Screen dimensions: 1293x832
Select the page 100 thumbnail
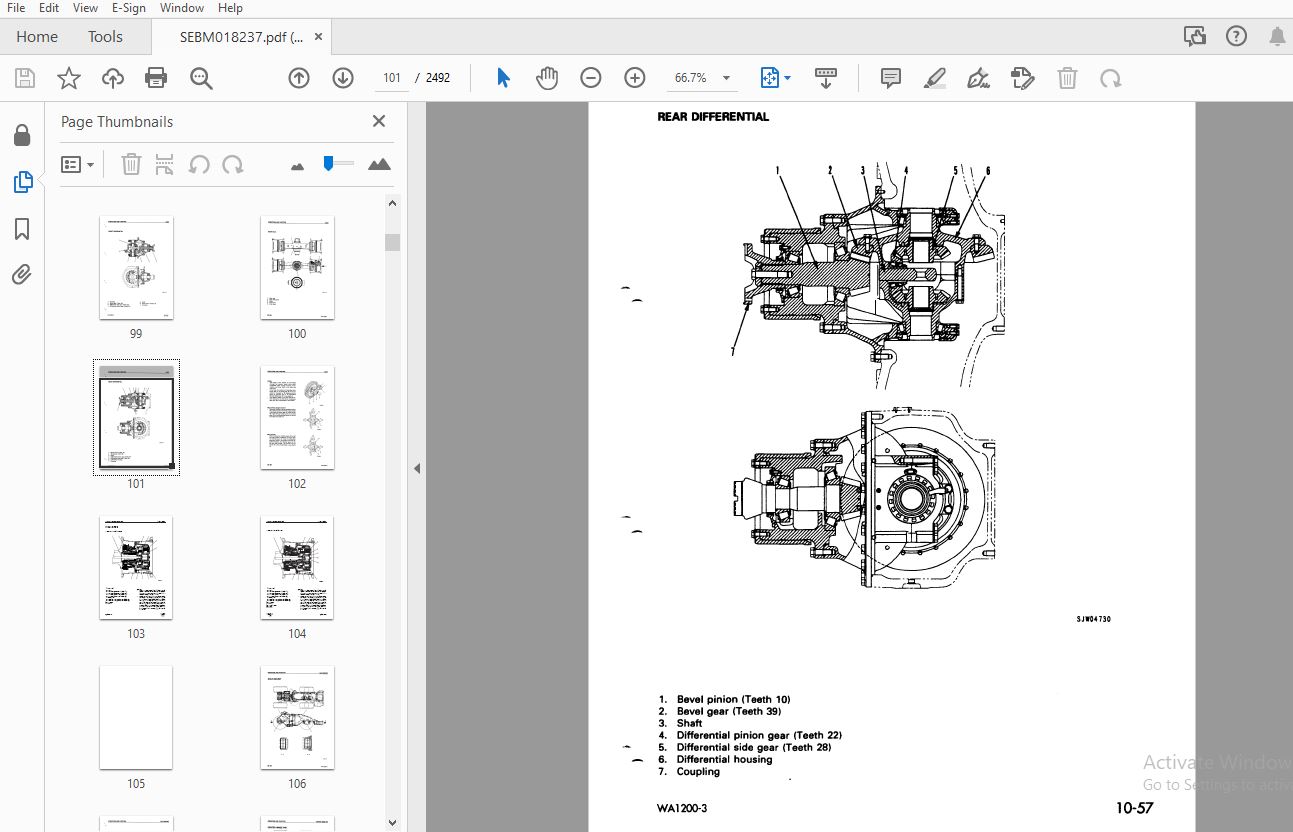click(x=297, y=268)
